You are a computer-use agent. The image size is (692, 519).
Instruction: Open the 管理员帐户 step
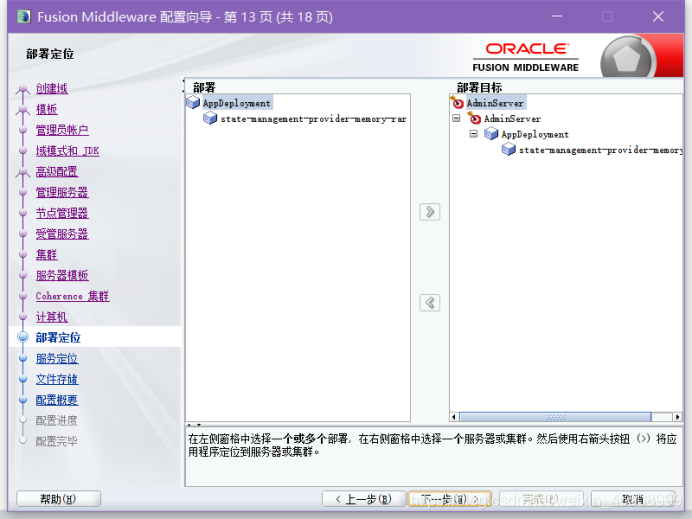(62, 130)
